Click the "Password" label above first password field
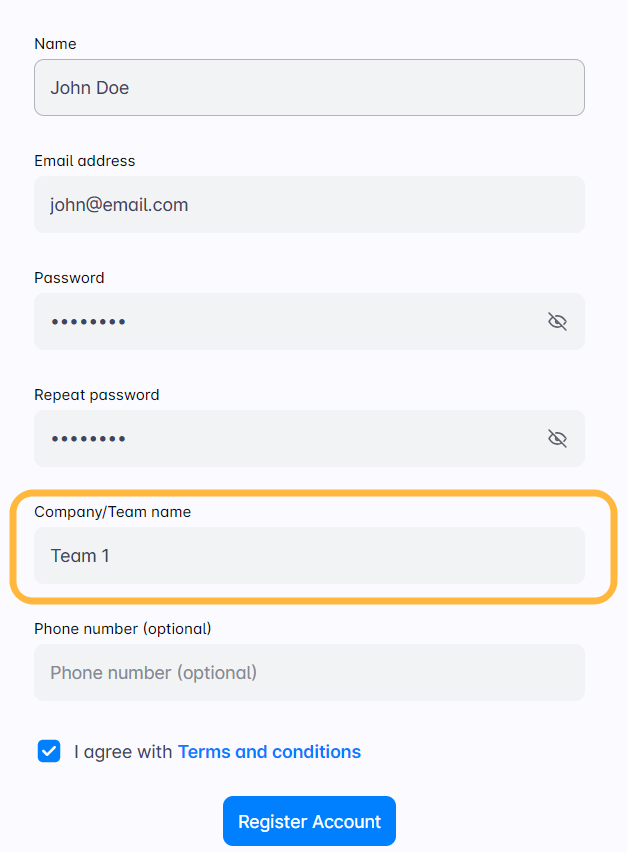Image resolution: width=627 pixels, height=852 pixels. click(69, 278)
